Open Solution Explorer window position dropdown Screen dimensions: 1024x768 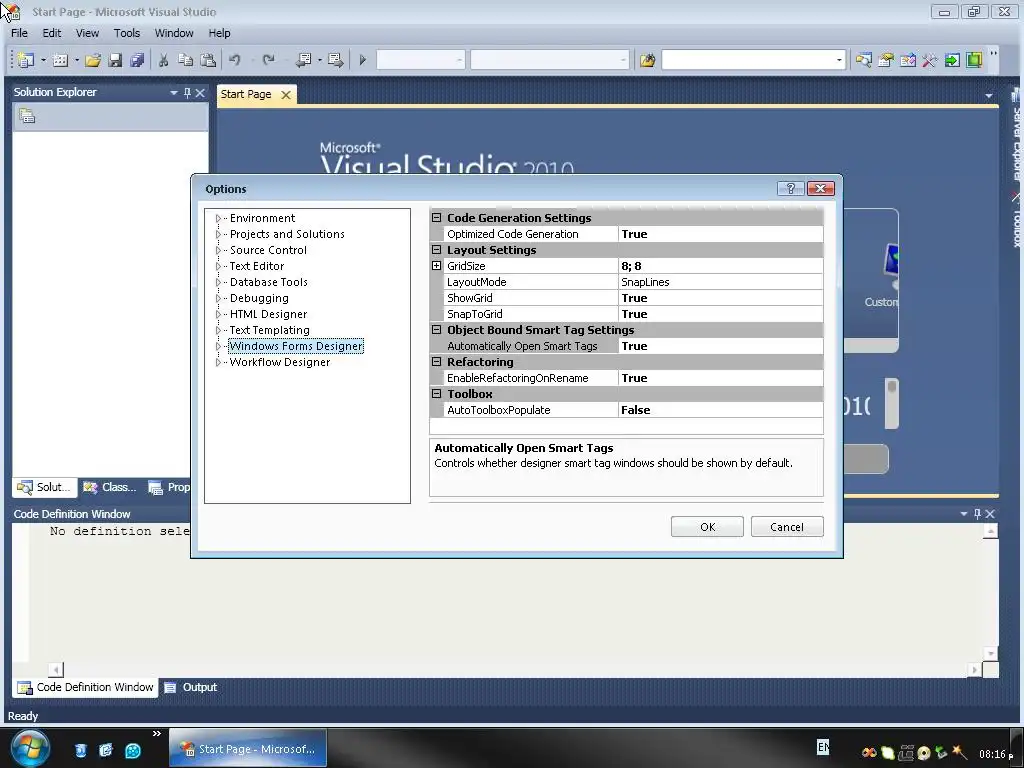tap(174, 93)
